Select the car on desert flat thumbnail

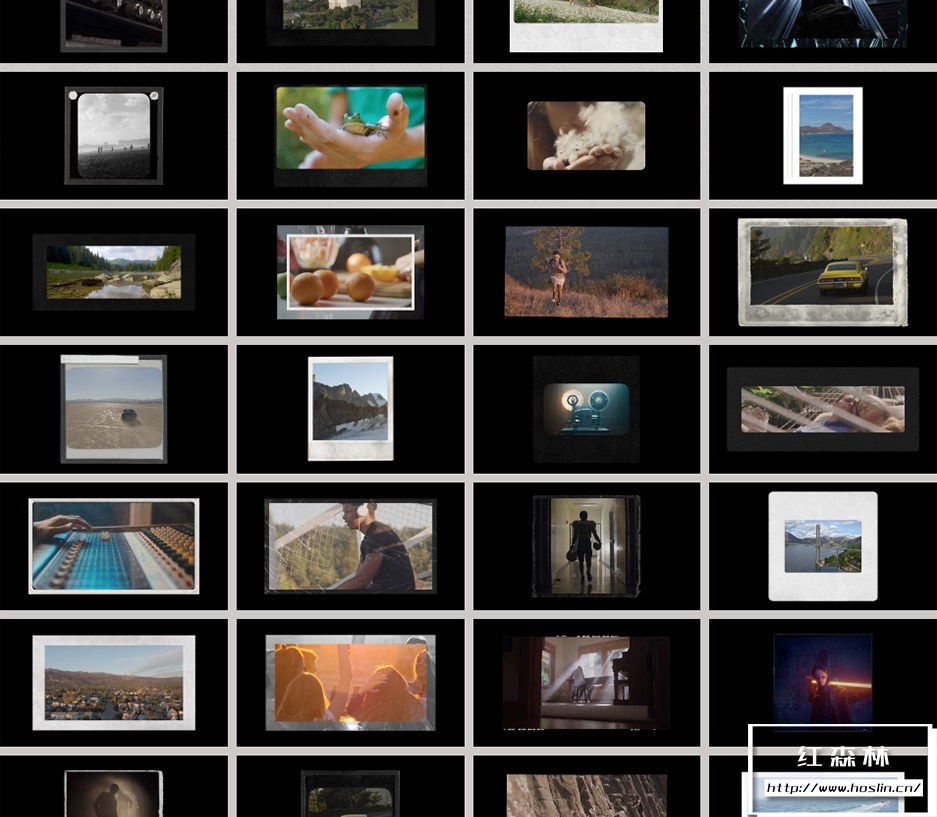click(x=114, y=409)
